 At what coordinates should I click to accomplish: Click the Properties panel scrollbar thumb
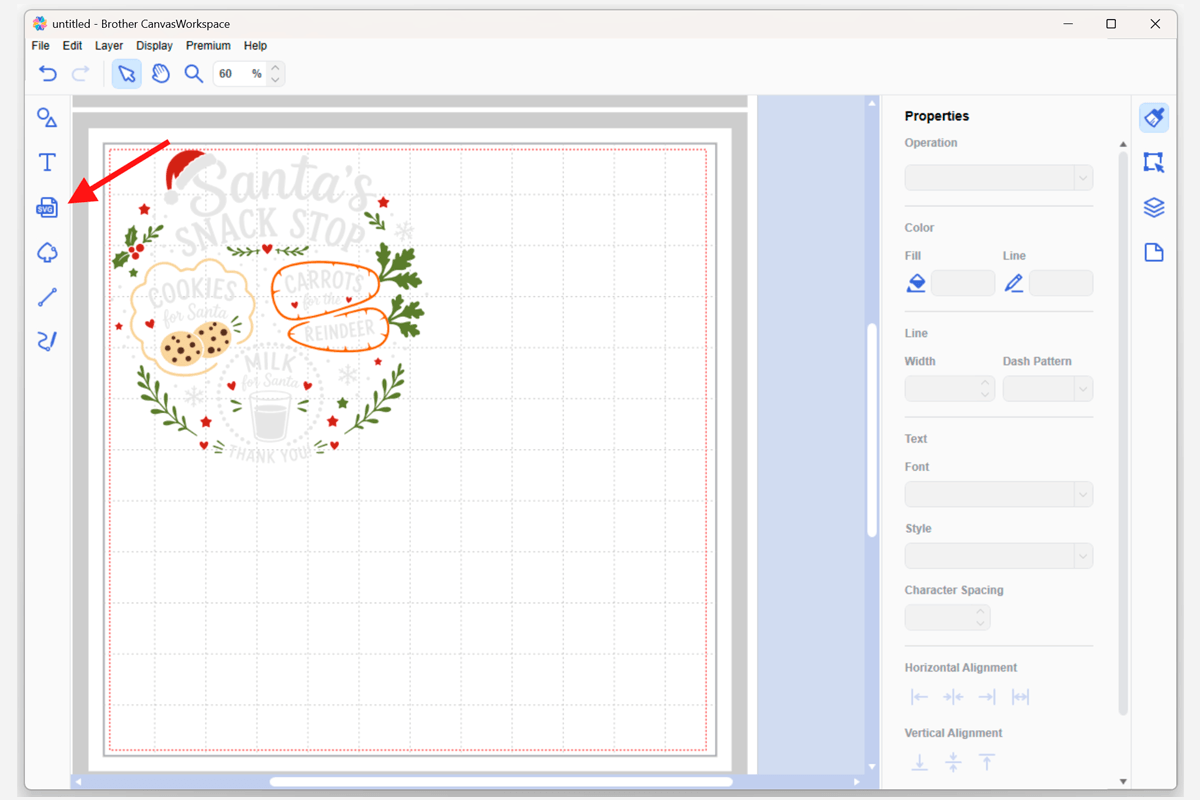click(x=1123, y=432)
